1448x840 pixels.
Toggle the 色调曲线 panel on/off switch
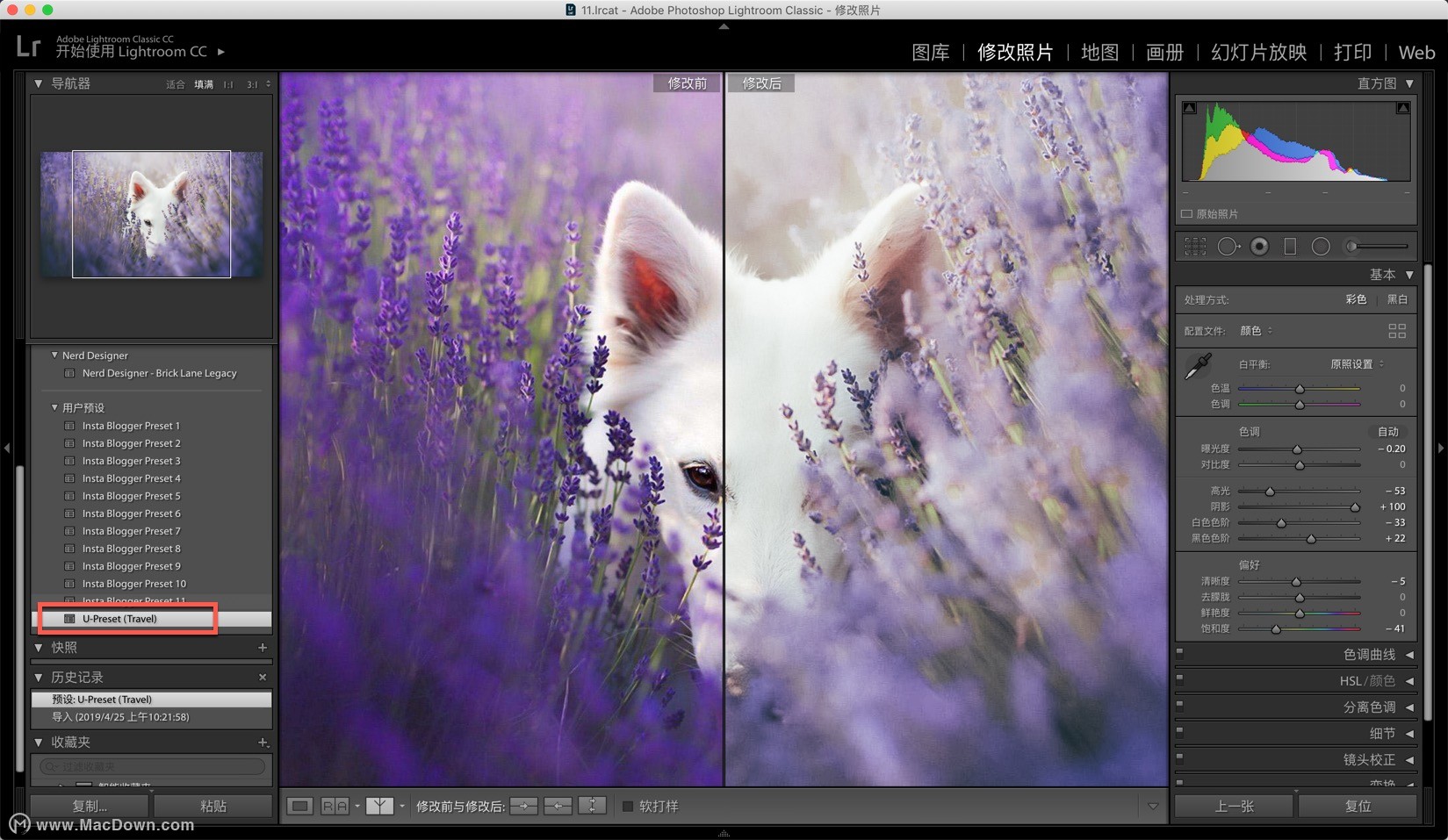click(x=1179, y=653)
